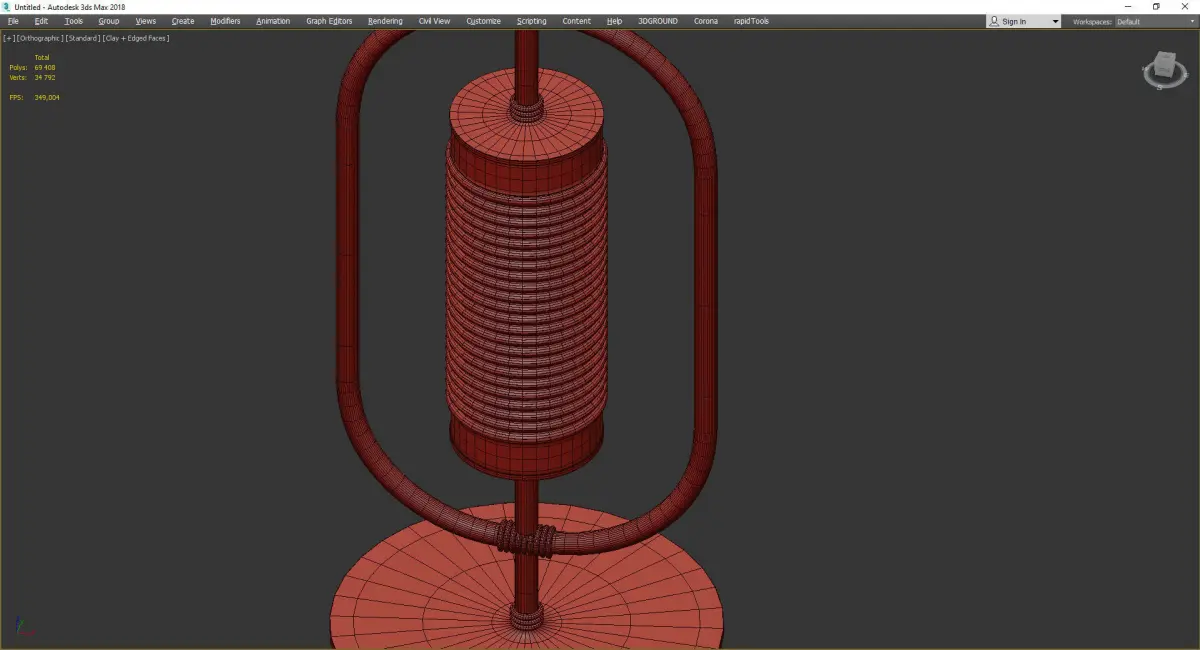The width and height of the screenshot is (1200, 650).
Task: Open the Views menu
Action: click(146, 21)
